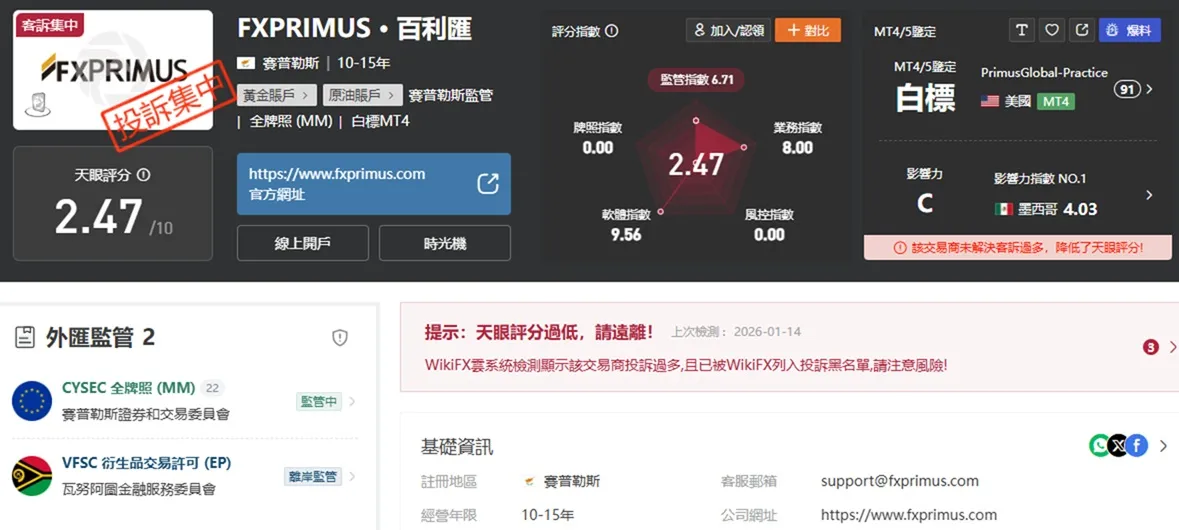This screenshot has width=1179, height=530.
Task: Expand the VFSC regulation row chevron
Action: [x=352, y=476]
